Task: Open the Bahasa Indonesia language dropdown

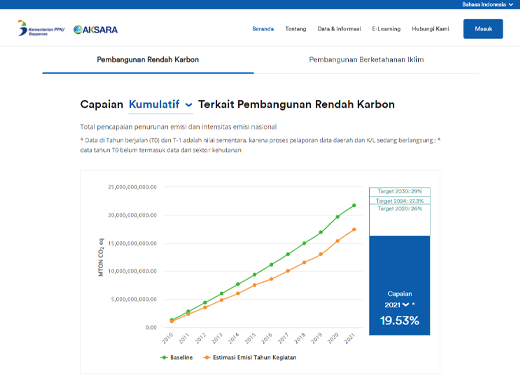Action: coord(487,4)
